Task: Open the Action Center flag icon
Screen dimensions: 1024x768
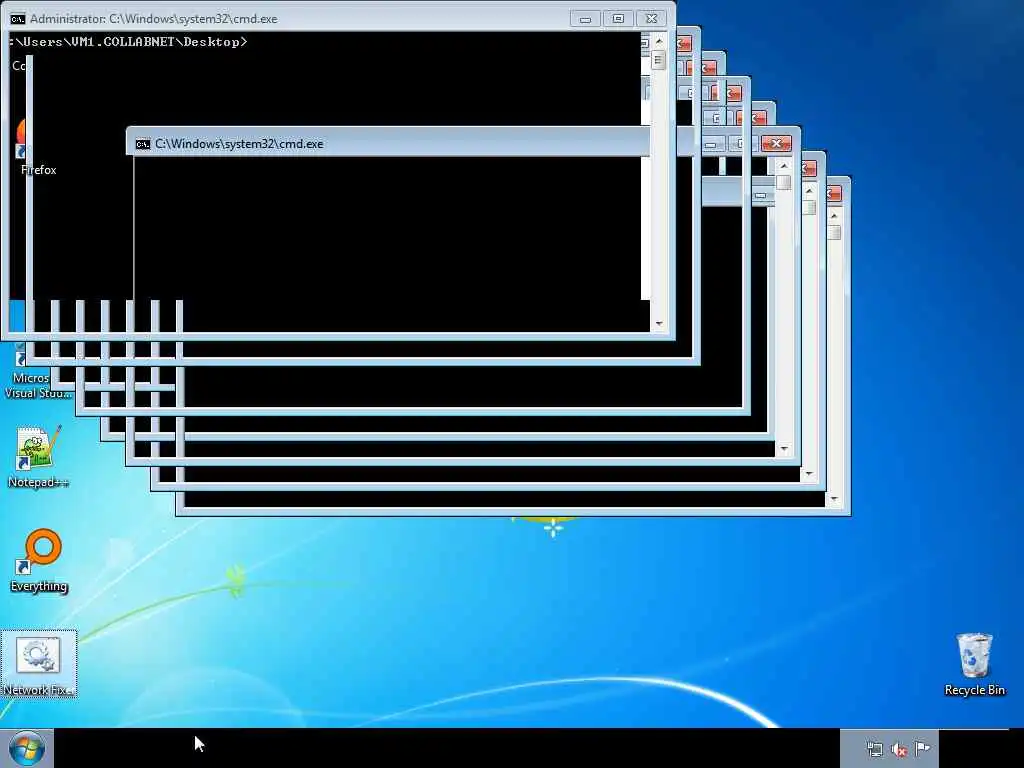Action: point(922,748)
